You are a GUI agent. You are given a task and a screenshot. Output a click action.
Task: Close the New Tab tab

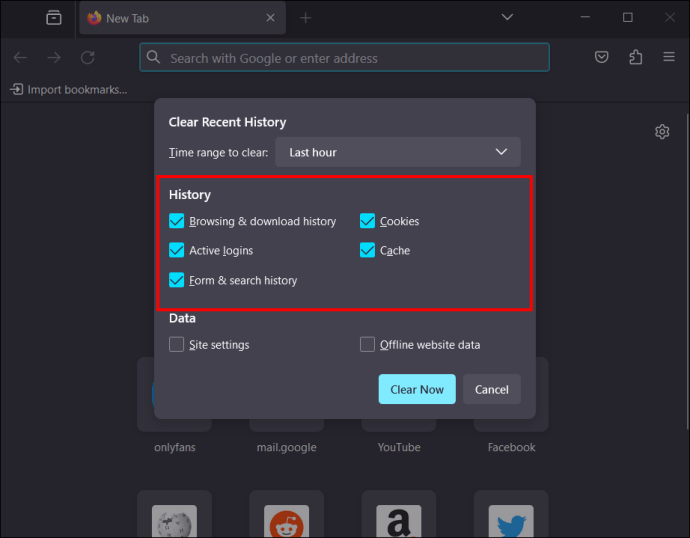pyautogui.click(x=270, y=18)
